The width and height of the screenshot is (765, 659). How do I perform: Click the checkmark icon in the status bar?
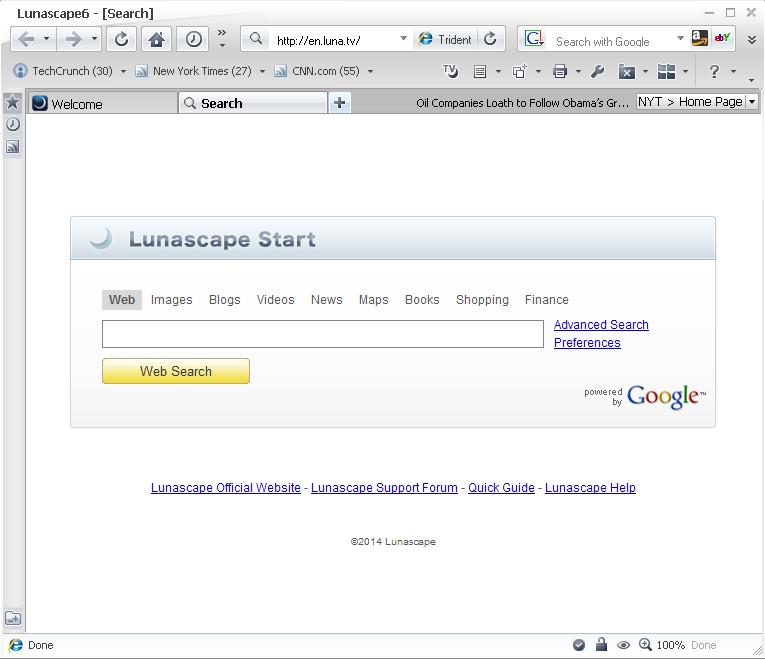(579, 645)
